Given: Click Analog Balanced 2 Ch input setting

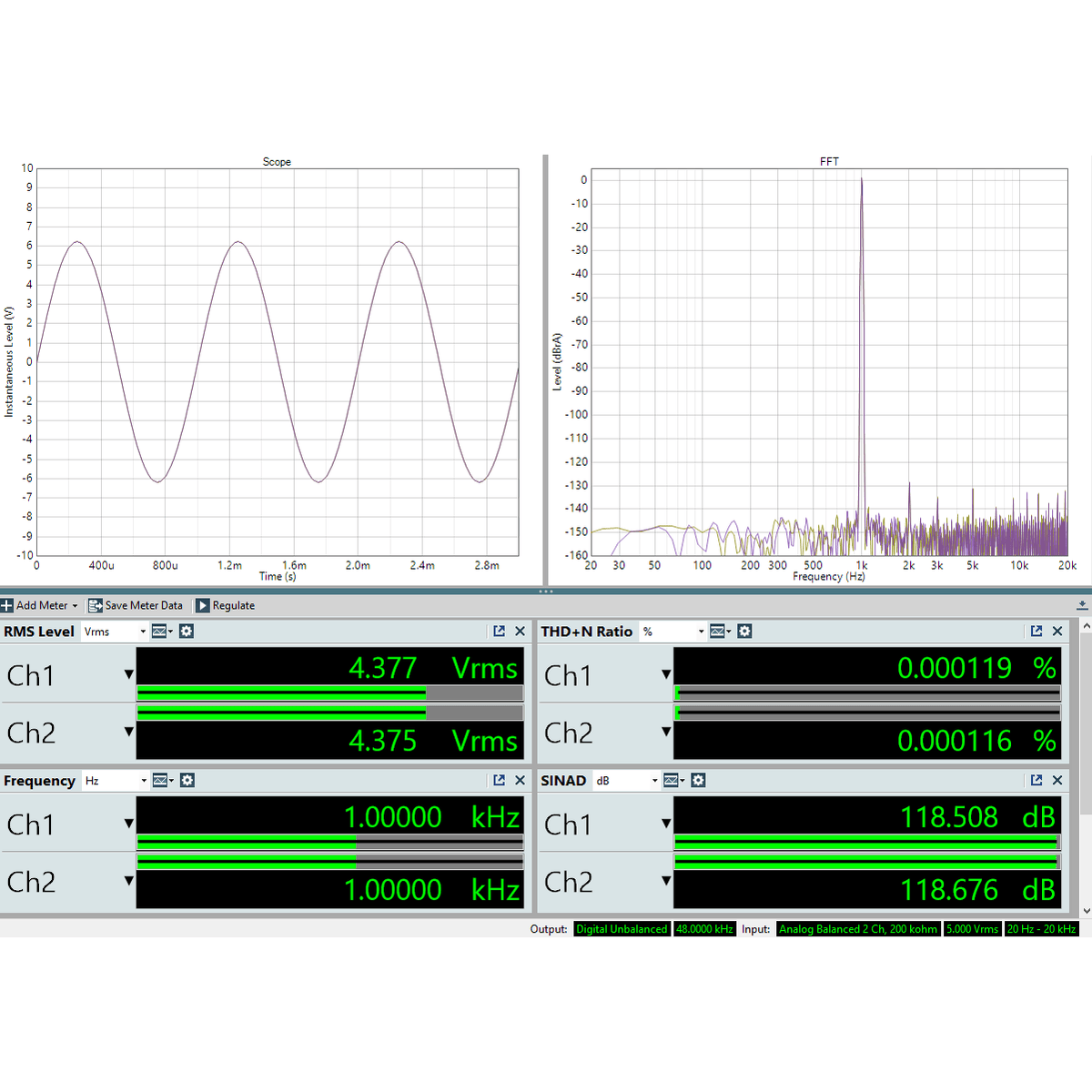Looking at the screenshot, I should [x=858, y=929].
